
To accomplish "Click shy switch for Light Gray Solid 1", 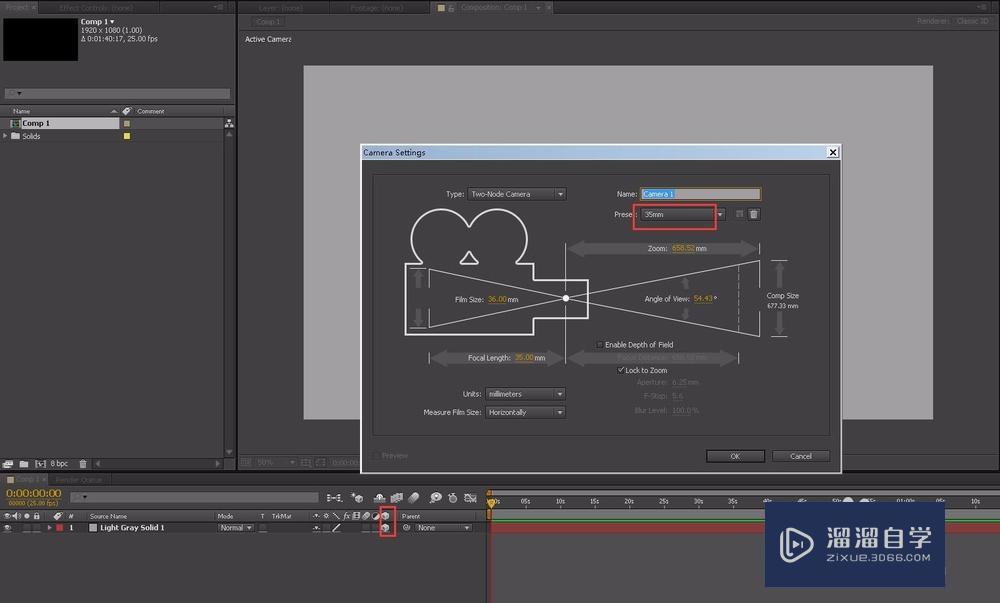I will tap(316, 528).
